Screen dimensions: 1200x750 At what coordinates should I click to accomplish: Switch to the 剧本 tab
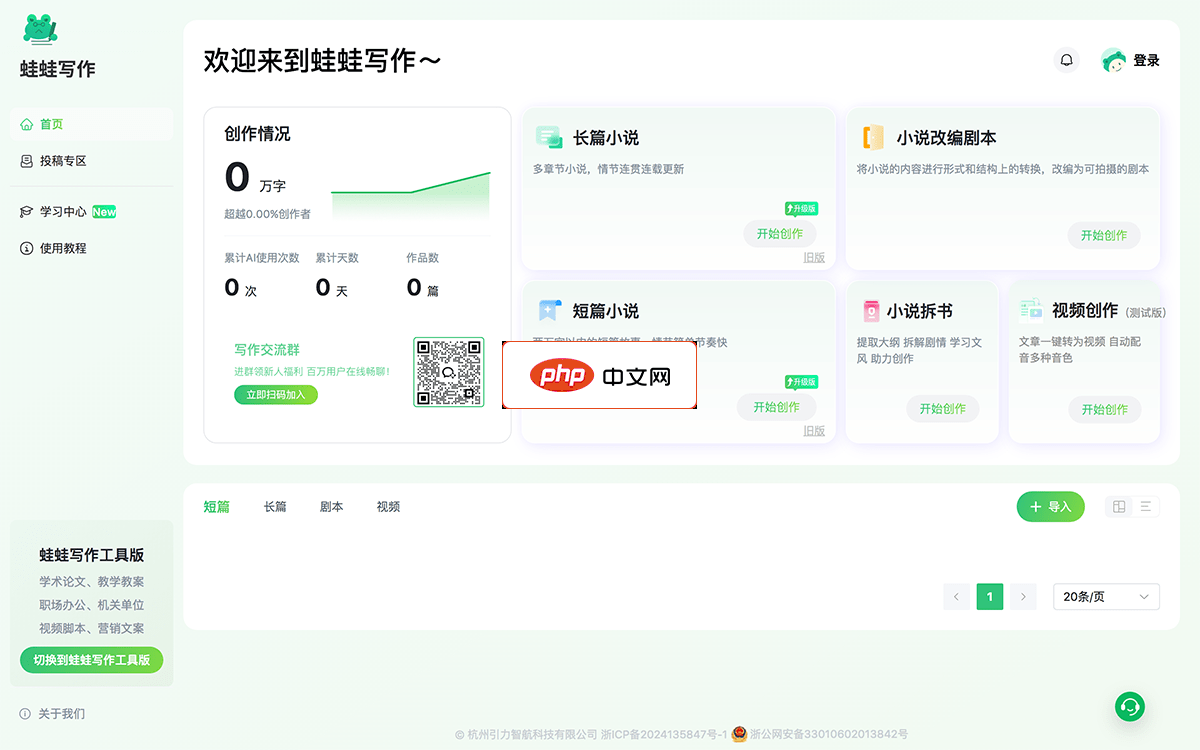[x=332, y=507]
